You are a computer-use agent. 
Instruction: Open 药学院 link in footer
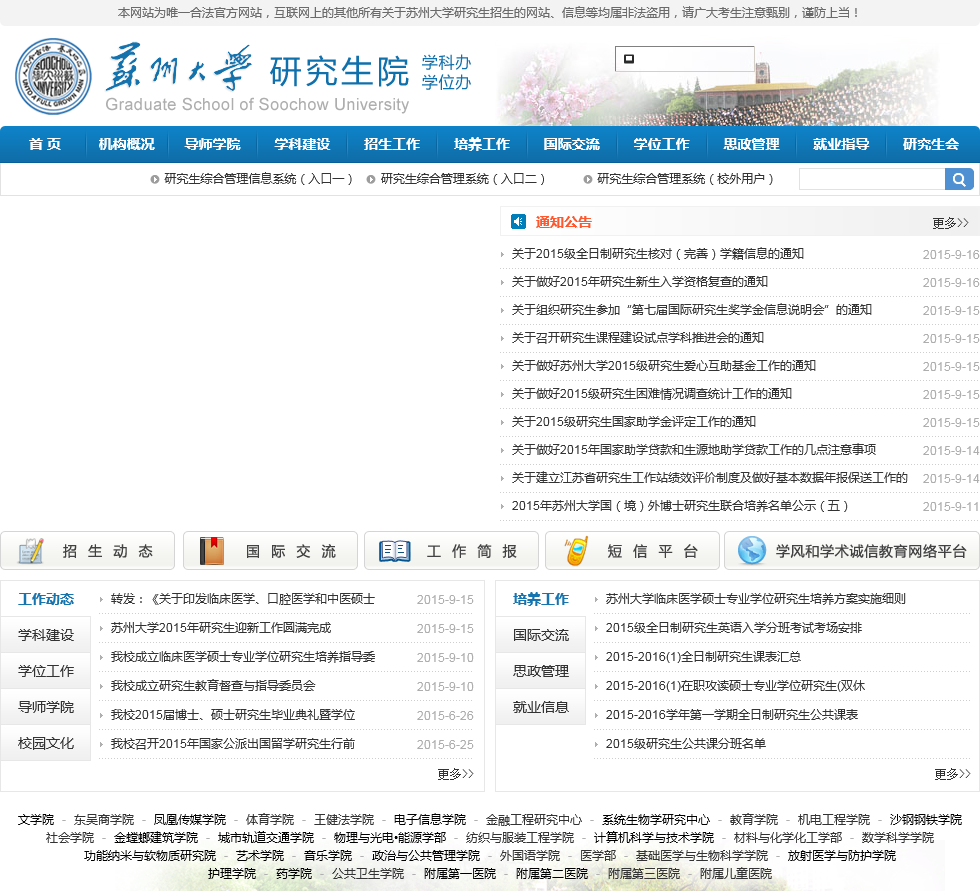pyautogui.click(x=294, y=874)
